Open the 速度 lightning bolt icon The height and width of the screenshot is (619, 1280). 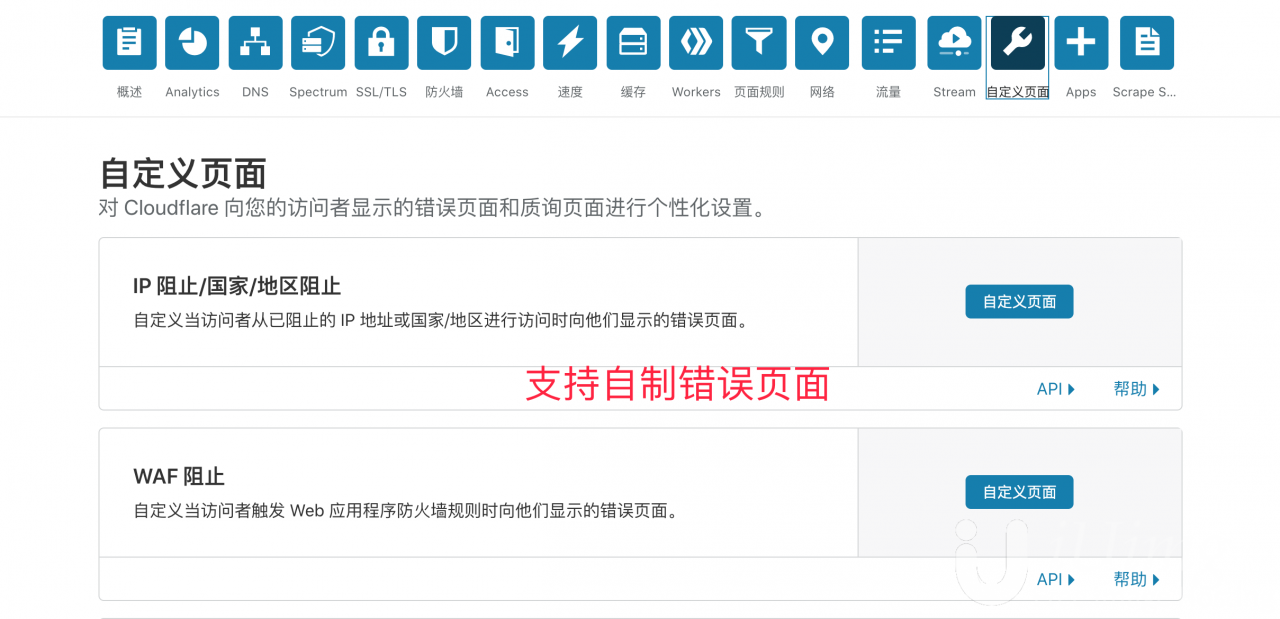click(x=570, y=43)
